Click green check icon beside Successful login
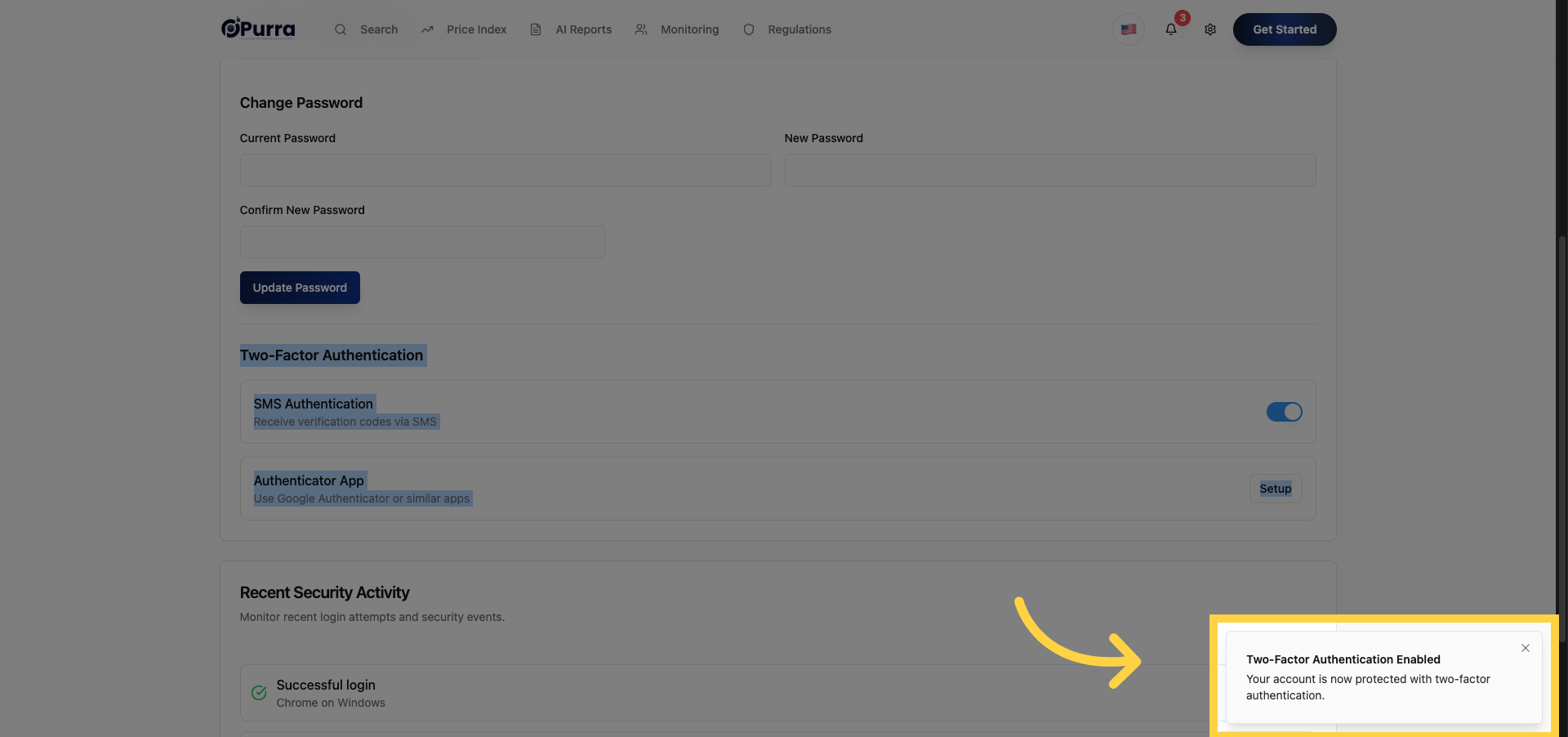The image size is (1568, 737). pos(259,693)
